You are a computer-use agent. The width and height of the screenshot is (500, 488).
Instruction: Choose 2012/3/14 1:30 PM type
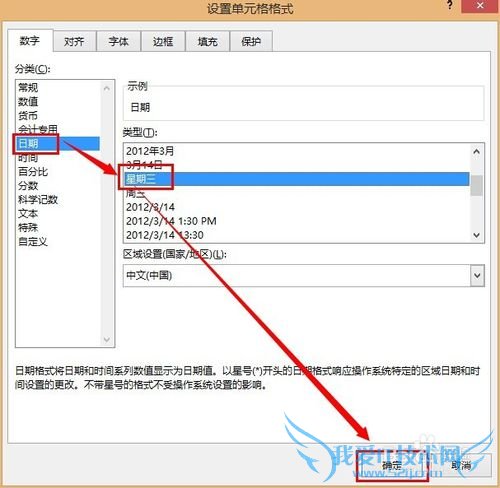[297, 221]
